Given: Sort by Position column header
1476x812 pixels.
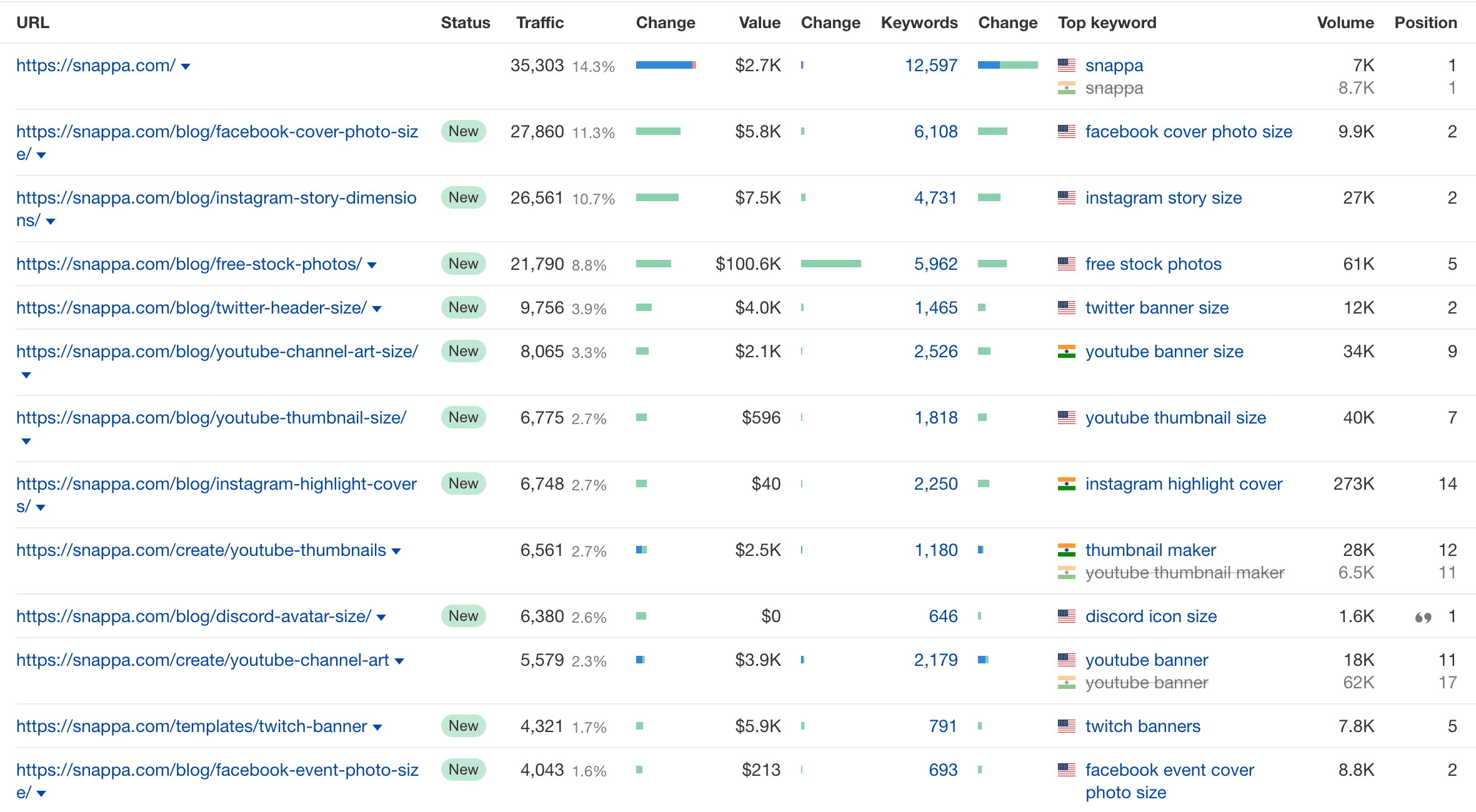Looking at the screenshot, I should tap(1425, 23).
